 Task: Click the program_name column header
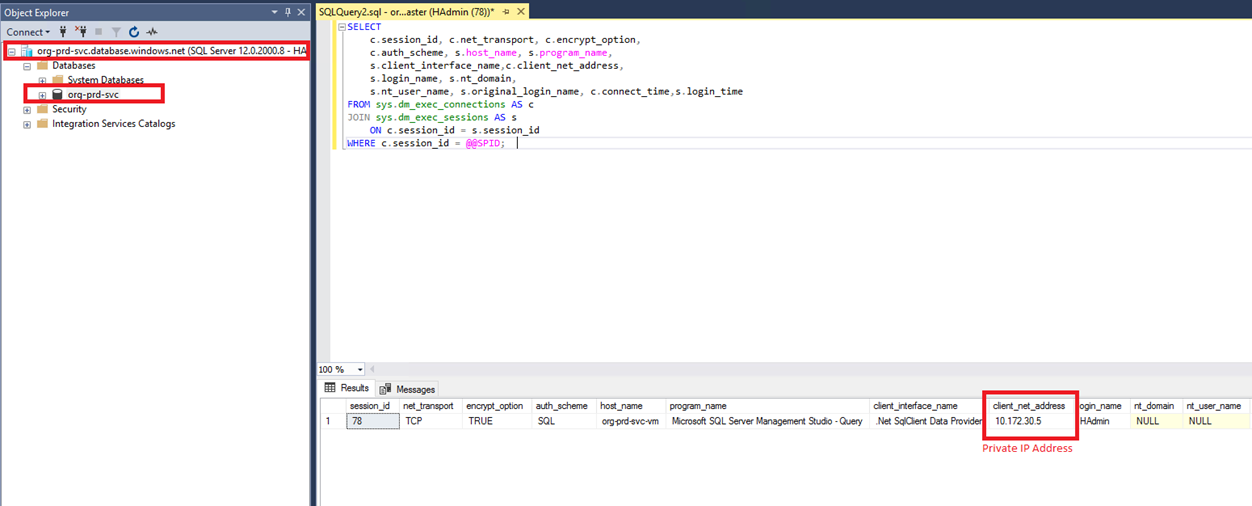coord(768,406)
